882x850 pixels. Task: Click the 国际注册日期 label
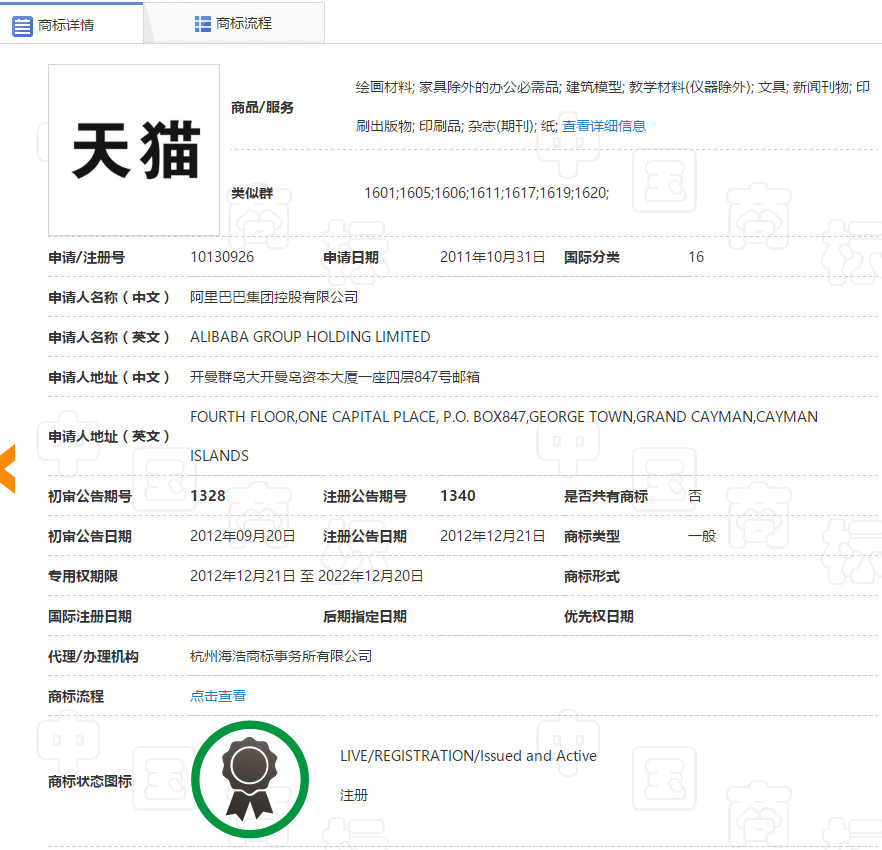[x=89, y=617]
